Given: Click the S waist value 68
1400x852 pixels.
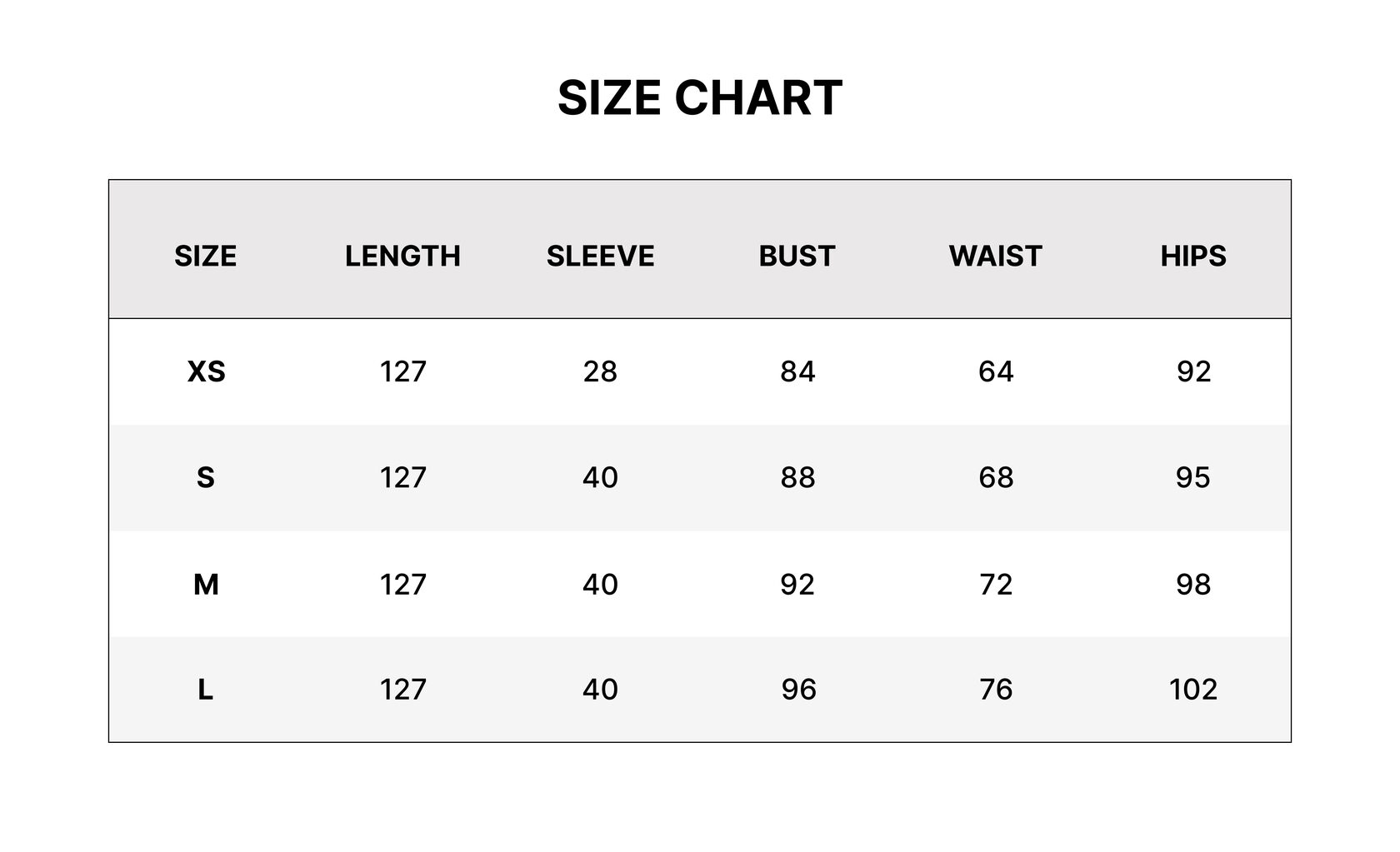Looking at the screenshot, I should [x=996, y=478].
